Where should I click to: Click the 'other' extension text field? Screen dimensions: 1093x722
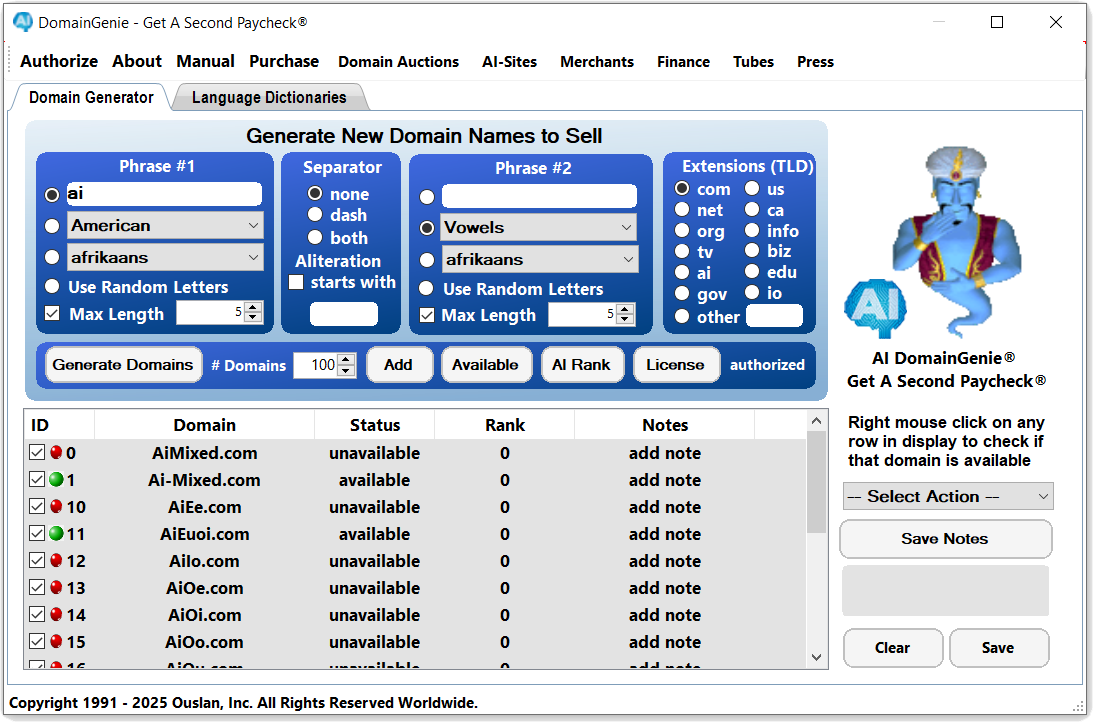pos(774,316)
